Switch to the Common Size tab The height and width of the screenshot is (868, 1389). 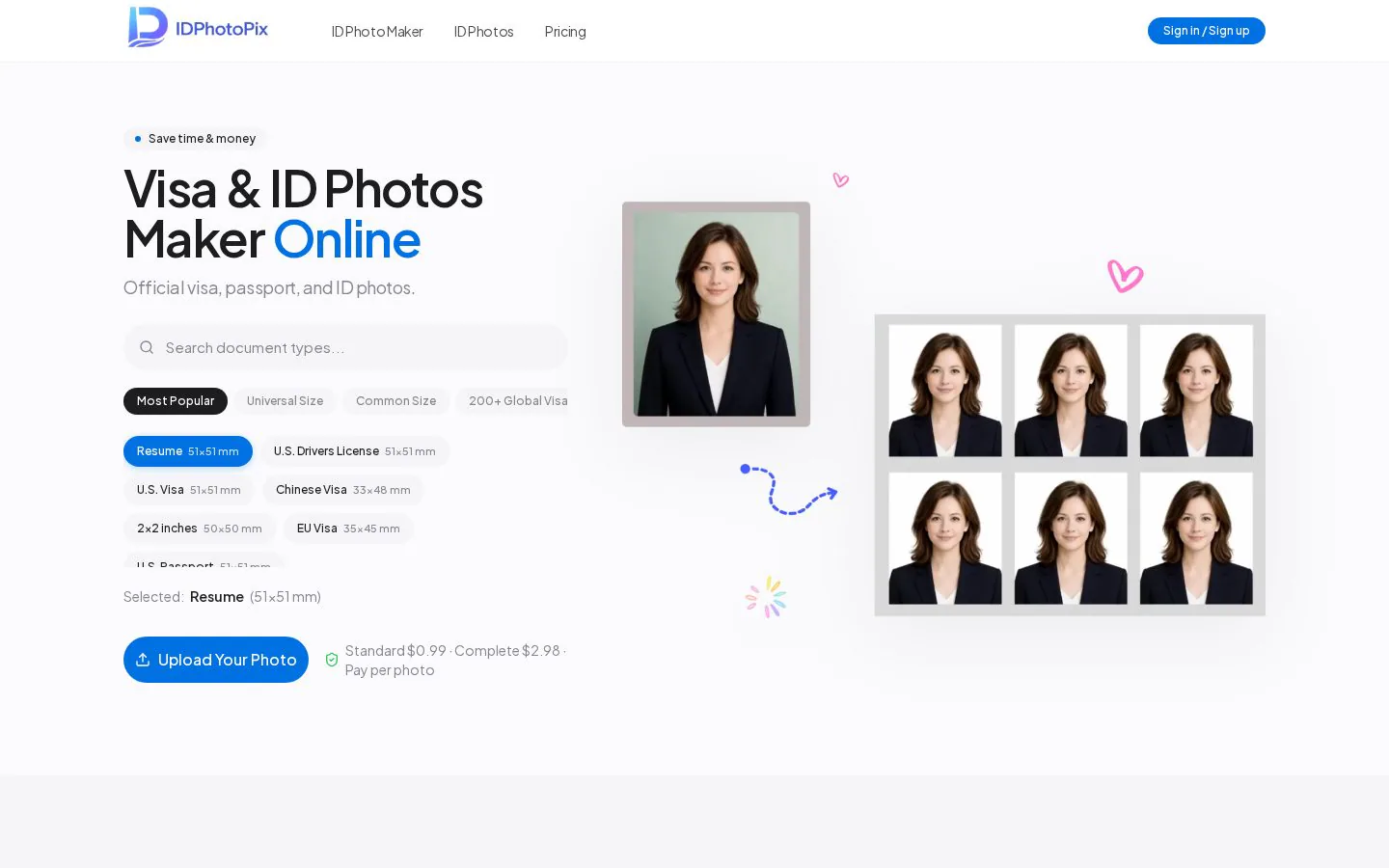tap(395, 401)
